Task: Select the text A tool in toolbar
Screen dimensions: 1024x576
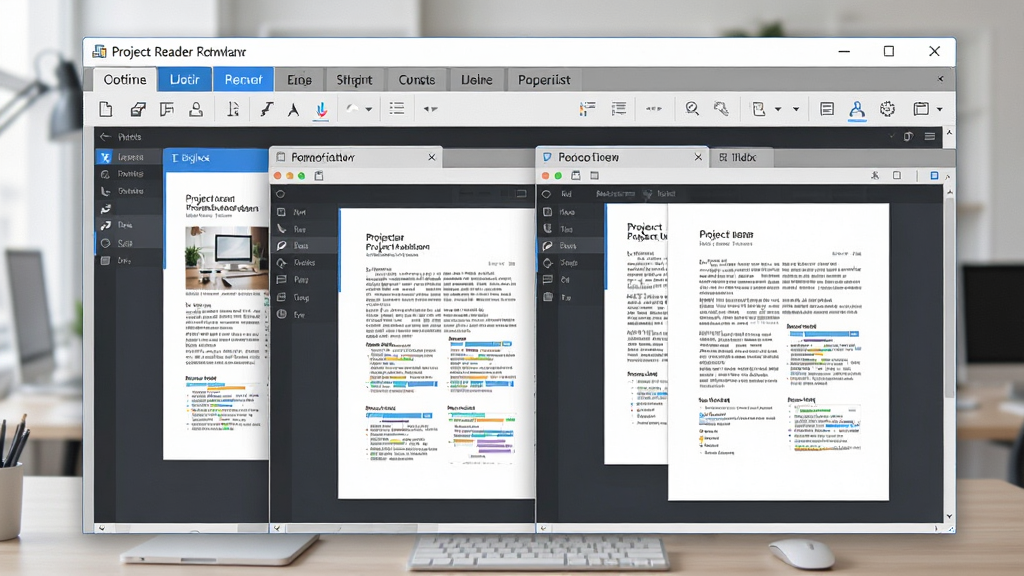Action: point(293,110)
